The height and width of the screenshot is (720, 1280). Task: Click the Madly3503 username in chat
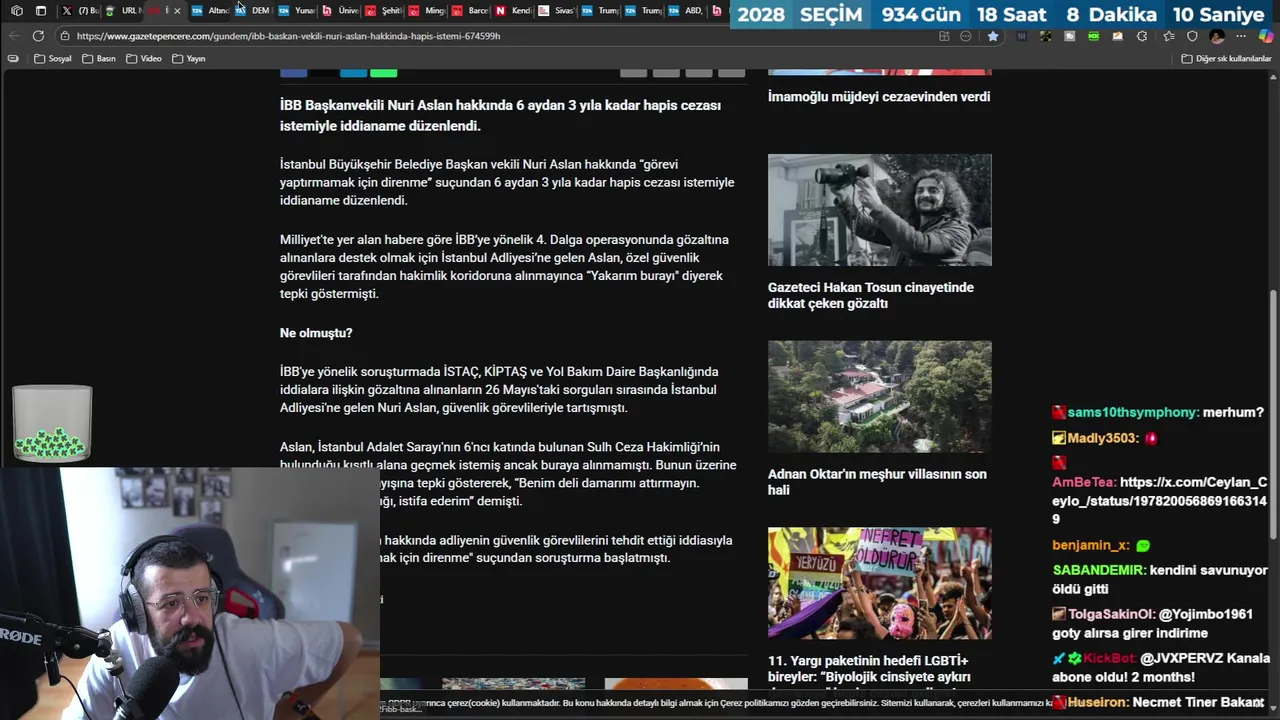(1103, 438)
